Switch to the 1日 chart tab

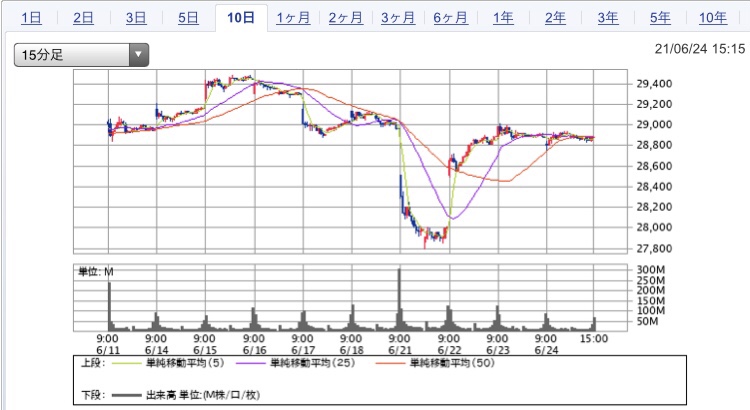[x=31, y=18]
